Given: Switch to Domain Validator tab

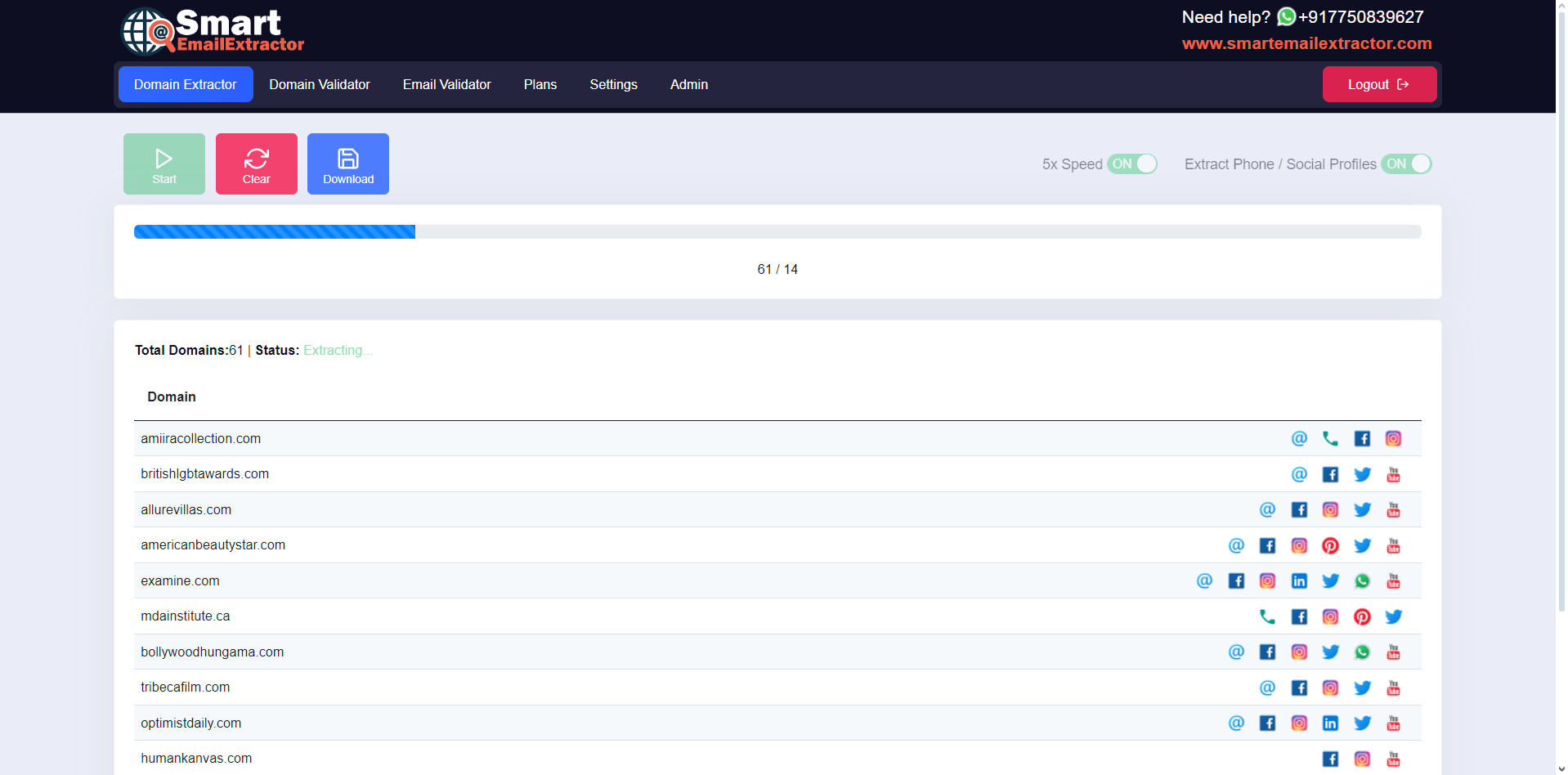Looking at the screenshot, I should click(x=320, y=84).
